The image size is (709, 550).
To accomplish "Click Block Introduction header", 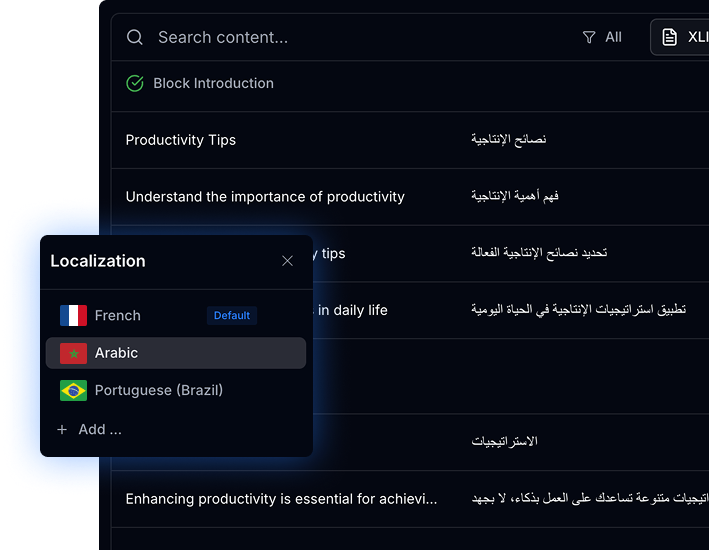I will pos(213,84).
